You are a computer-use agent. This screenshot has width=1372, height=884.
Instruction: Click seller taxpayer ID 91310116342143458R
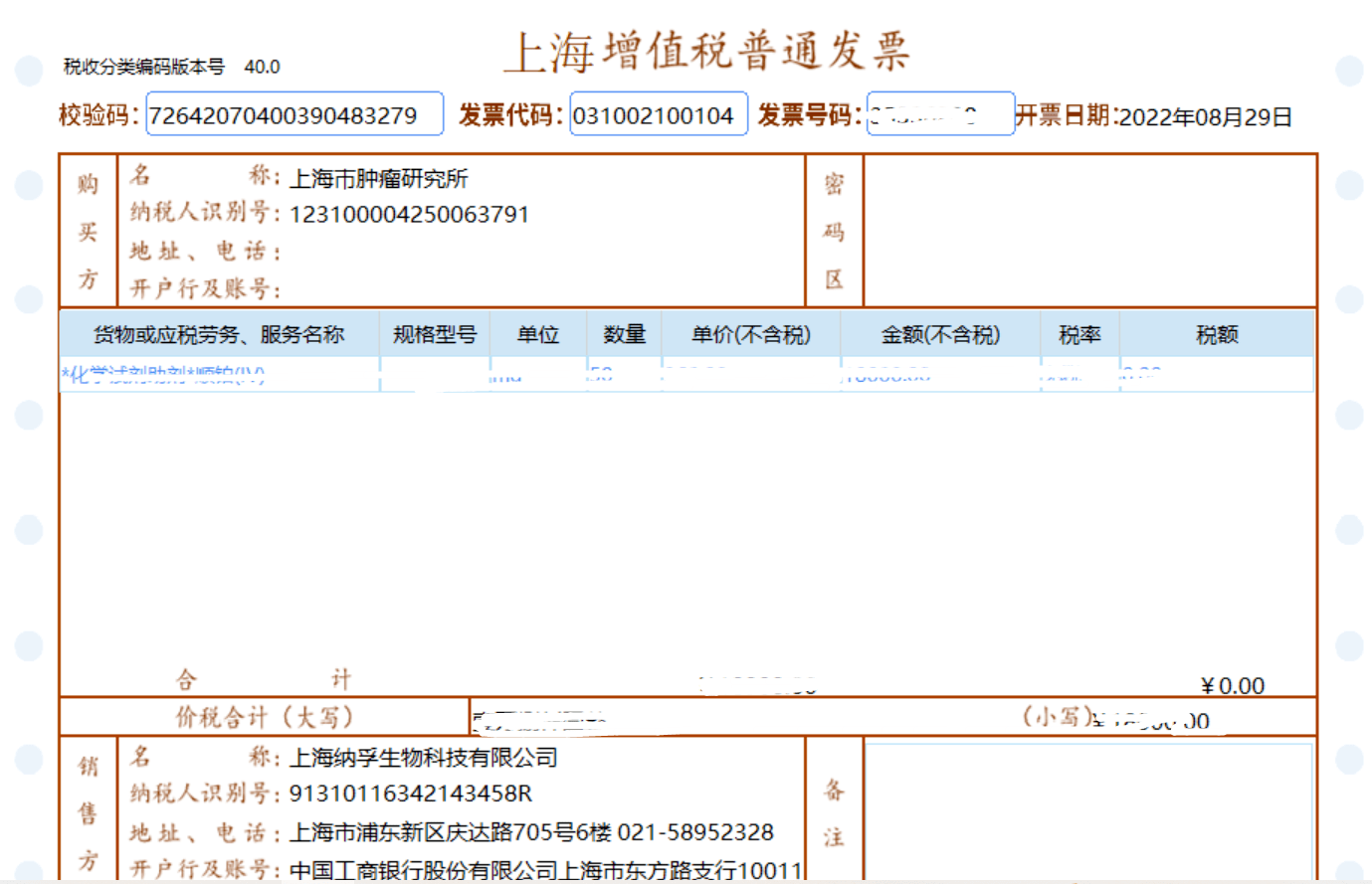410,794
